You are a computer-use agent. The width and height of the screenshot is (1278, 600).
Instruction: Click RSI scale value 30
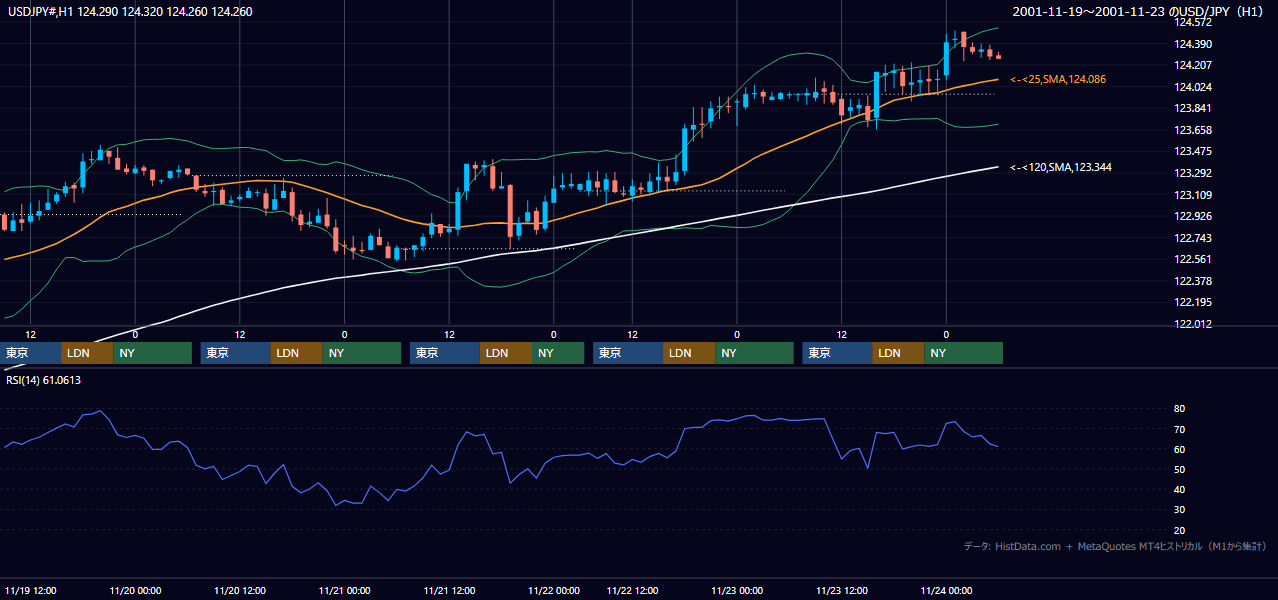click(x=1179, y=510)
